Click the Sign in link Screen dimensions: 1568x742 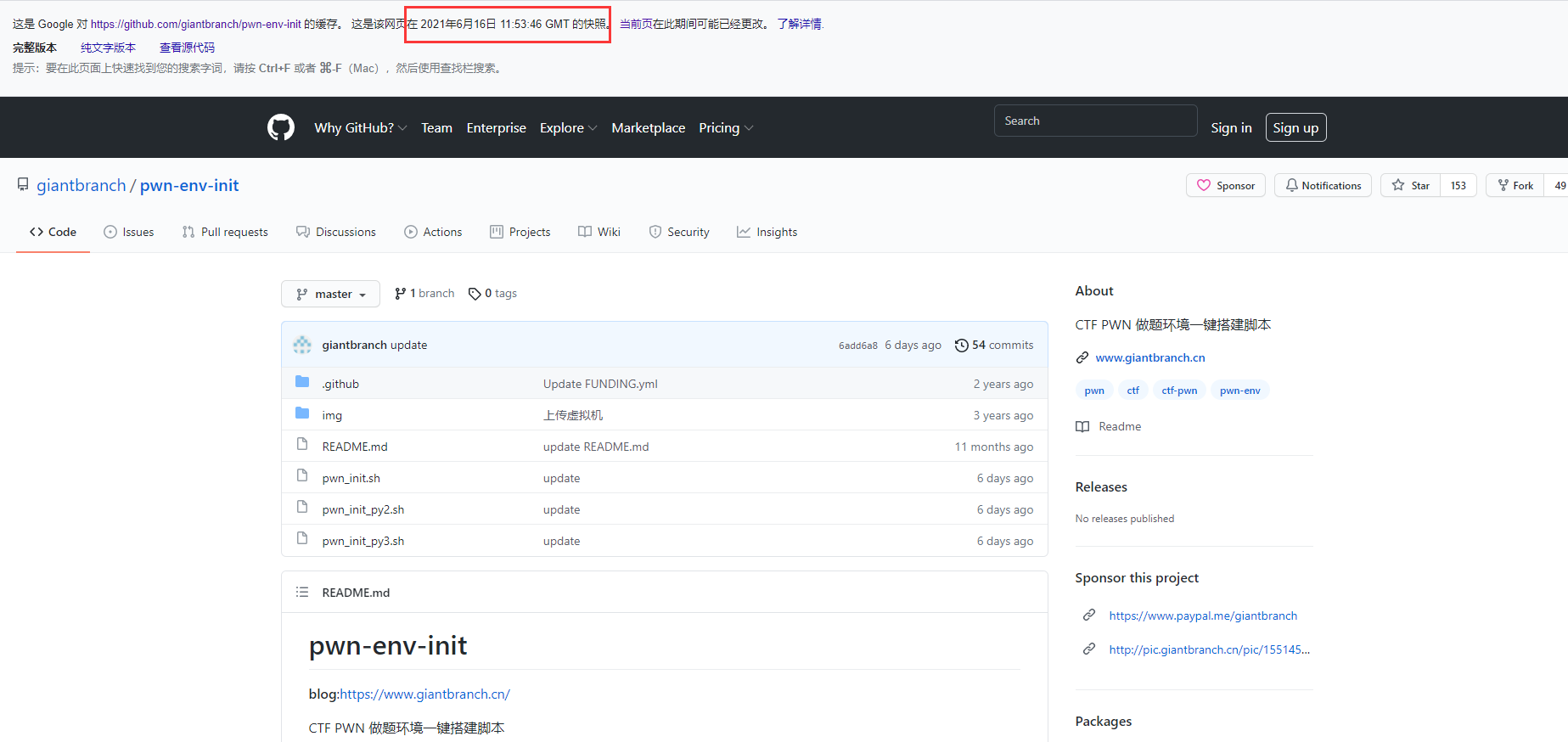point(1231,127)
